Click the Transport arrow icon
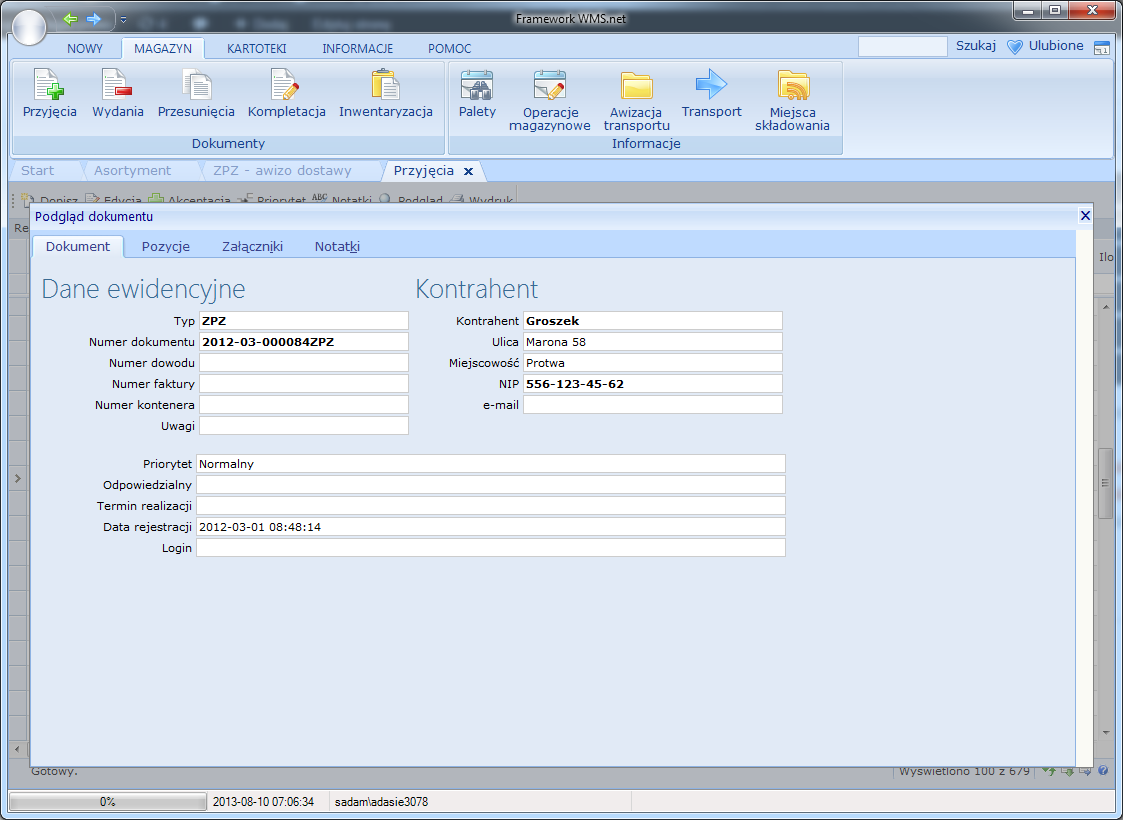 pos(711,95)
